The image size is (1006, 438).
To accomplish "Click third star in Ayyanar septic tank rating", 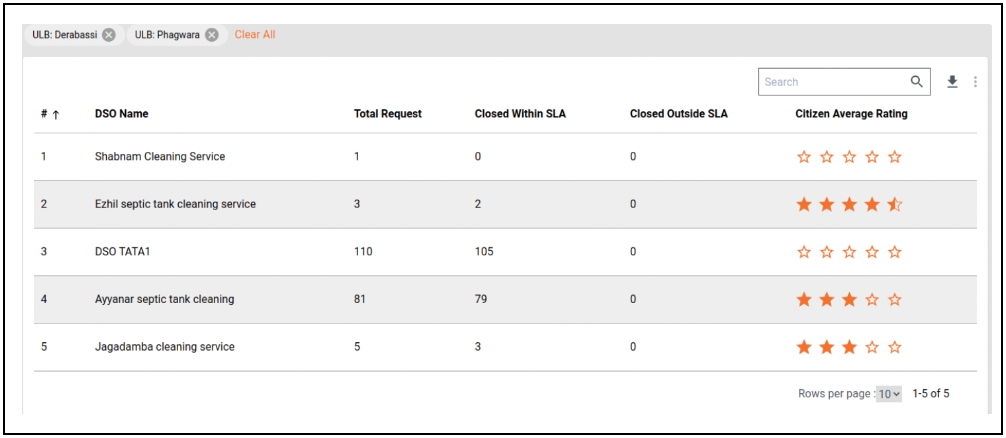I will point(849,300).
